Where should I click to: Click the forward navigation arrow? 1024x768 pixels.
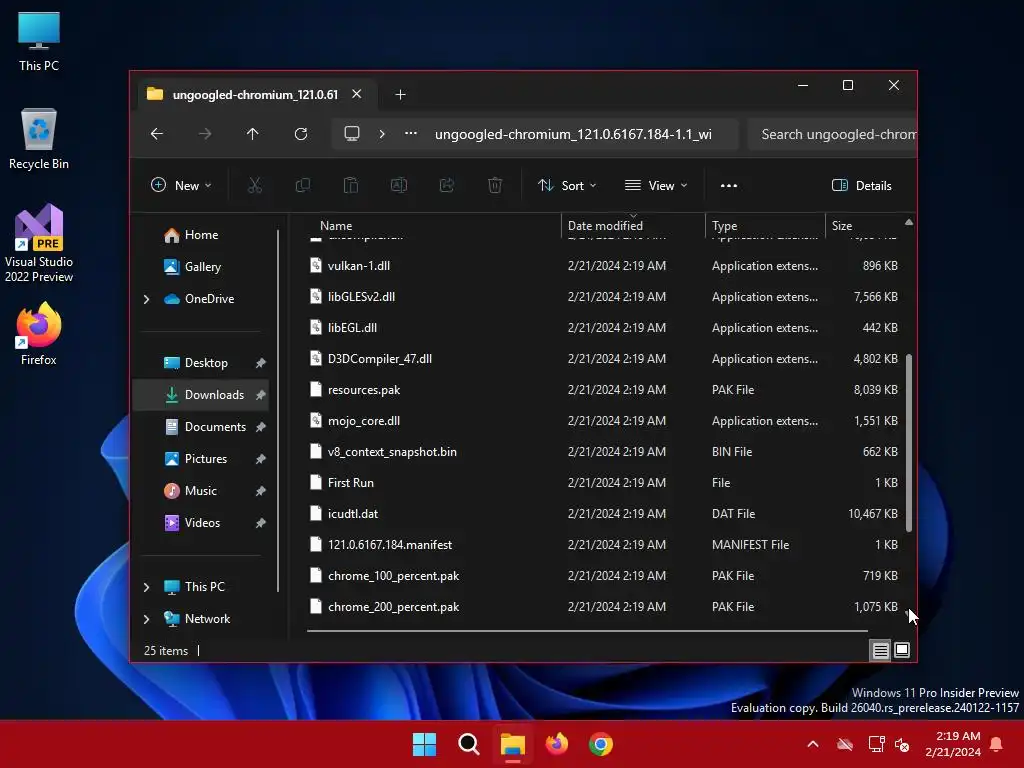[x=205, y=134]
